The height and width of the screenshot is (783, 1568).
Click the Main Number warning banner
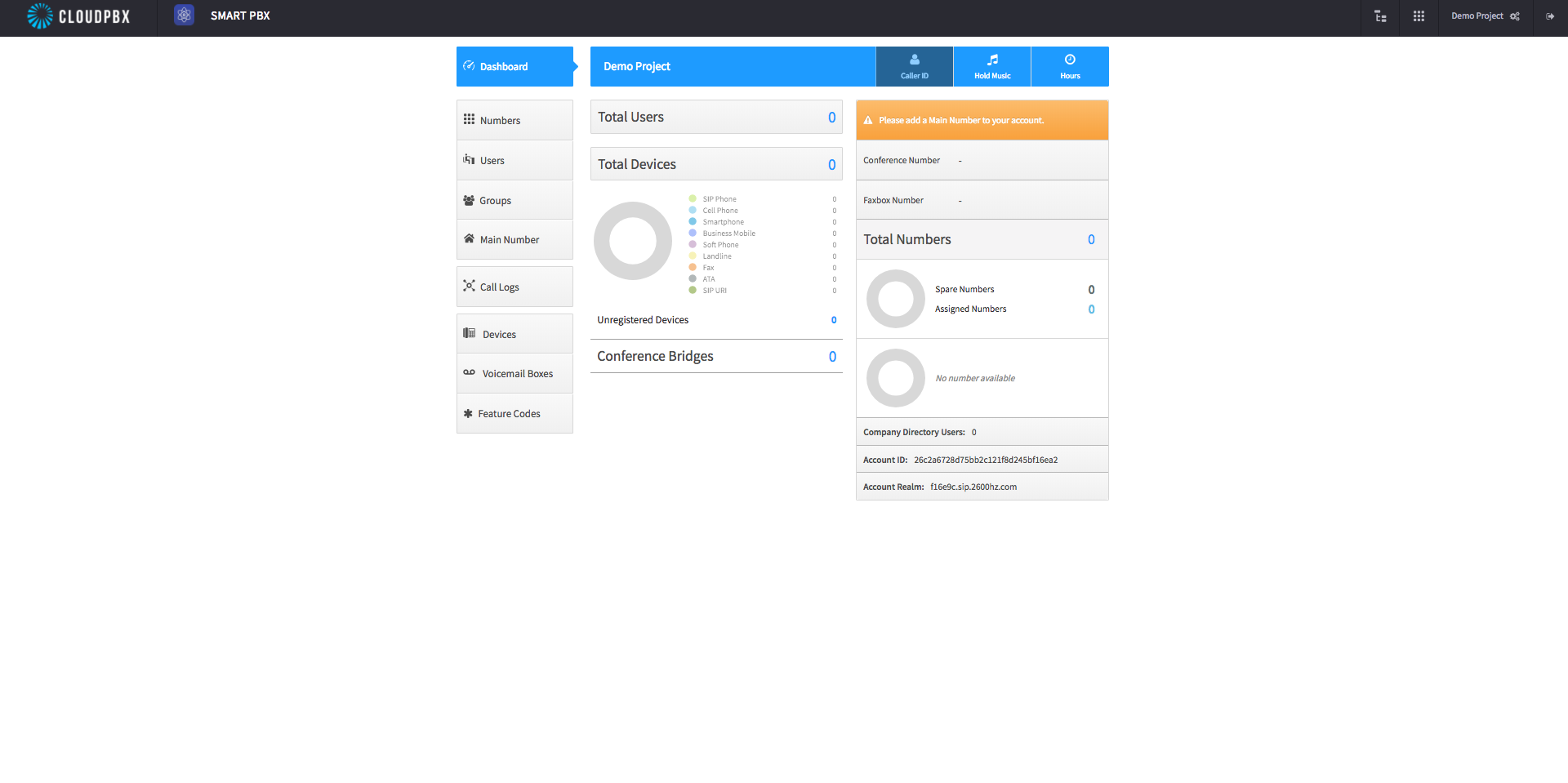(982, 120)
